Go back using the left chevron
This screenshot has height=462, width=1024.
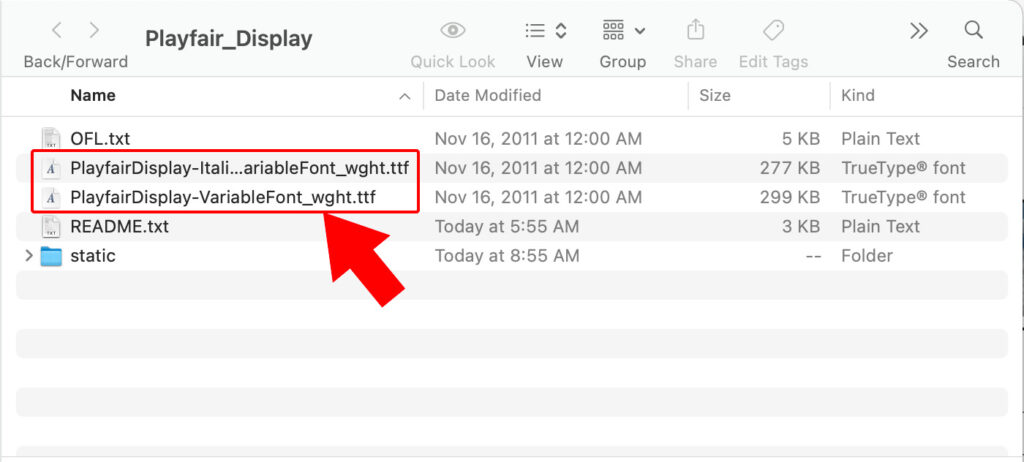57,30
